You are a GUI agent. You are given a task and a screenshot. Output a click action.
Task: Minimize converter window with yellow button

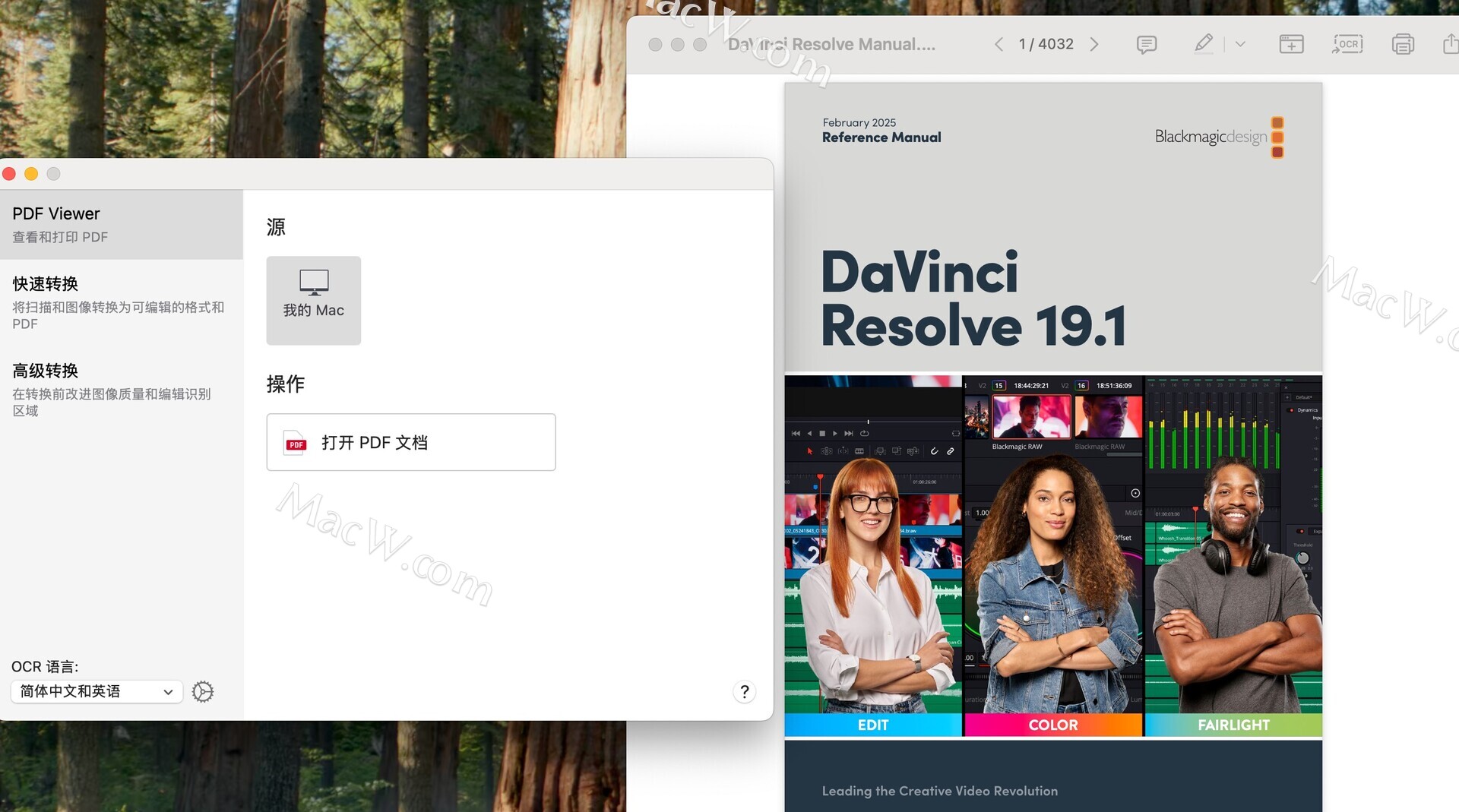coord(31,174)
